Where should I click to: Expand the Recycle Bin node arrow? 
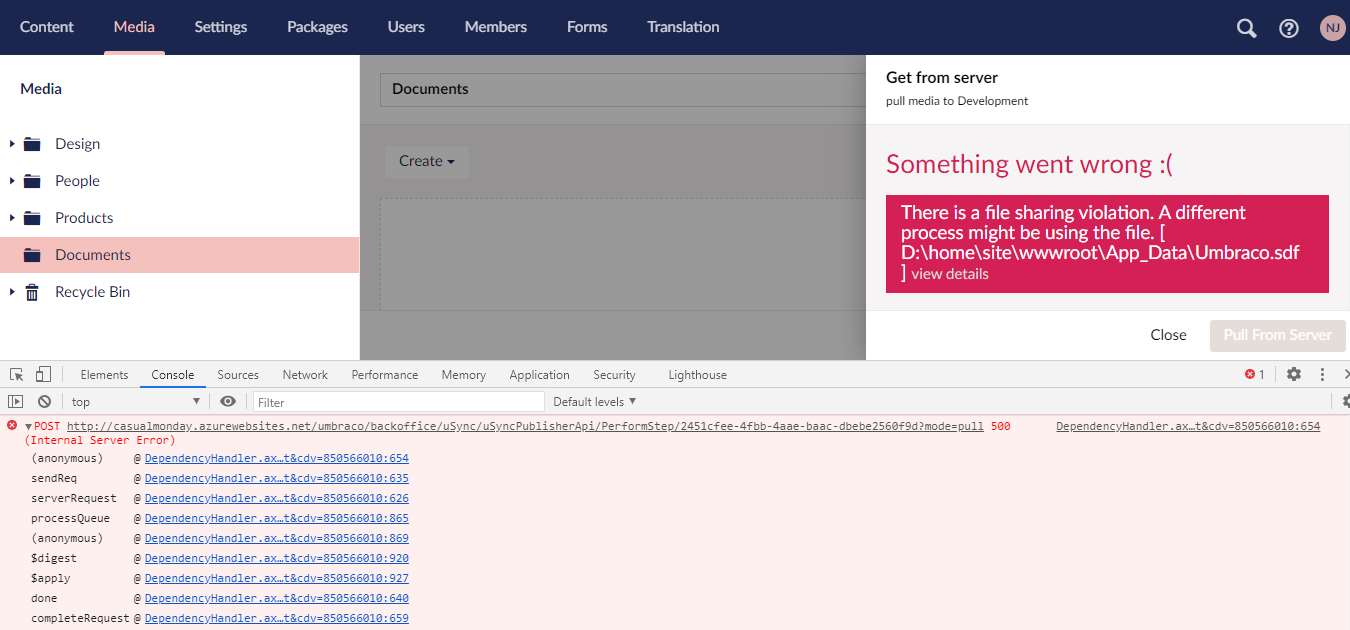click(x=12, y=292)
